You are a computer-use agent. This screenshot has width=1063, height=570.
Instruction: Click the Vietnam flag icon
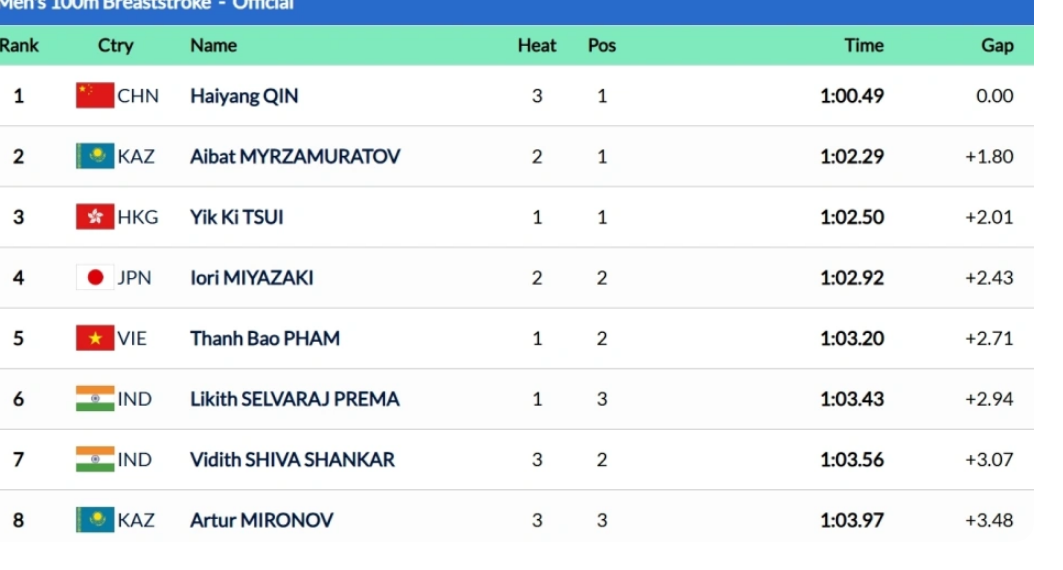95,338
